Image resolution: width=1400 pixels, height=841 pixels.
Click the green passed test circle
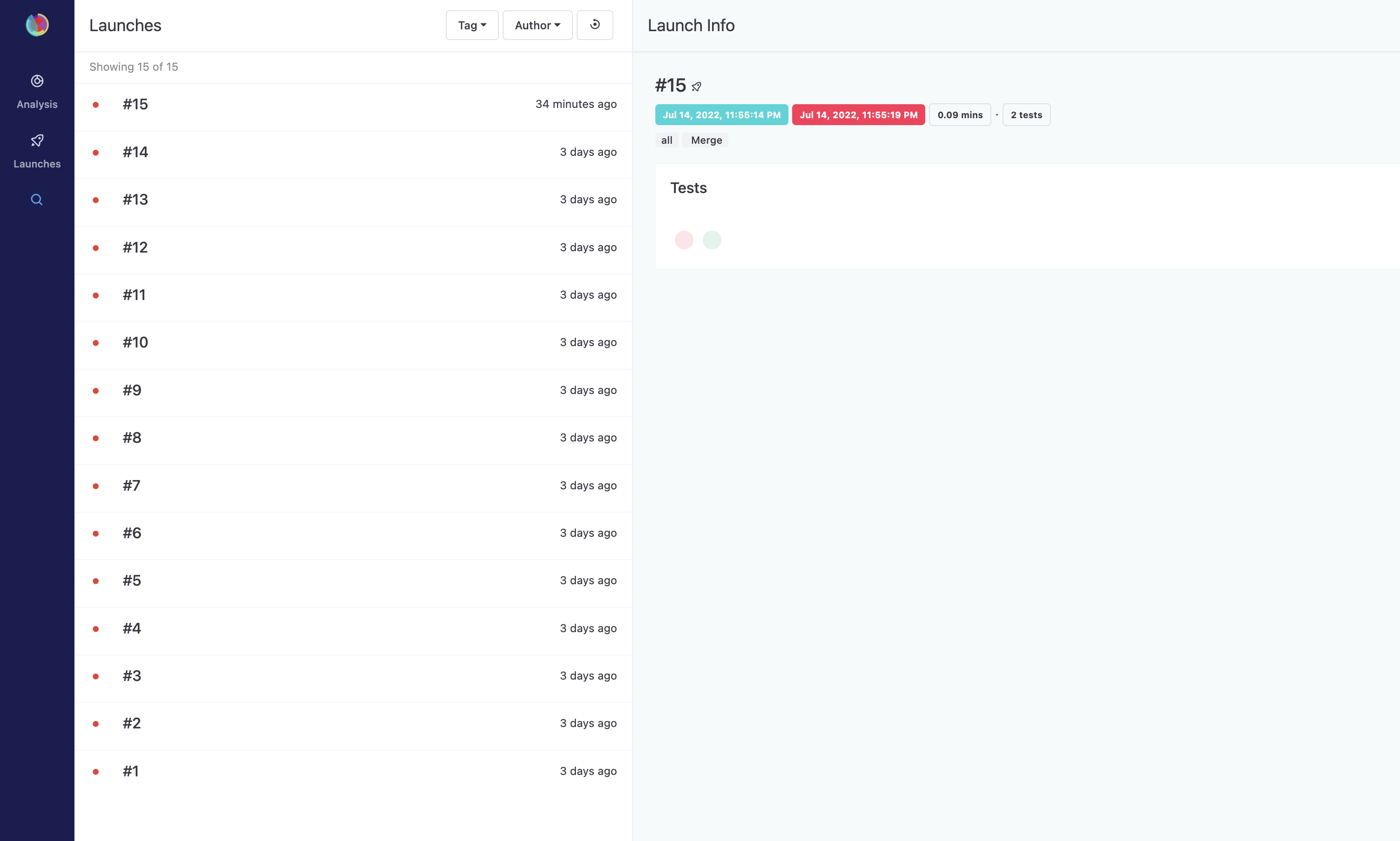click(x=712, y=240)
